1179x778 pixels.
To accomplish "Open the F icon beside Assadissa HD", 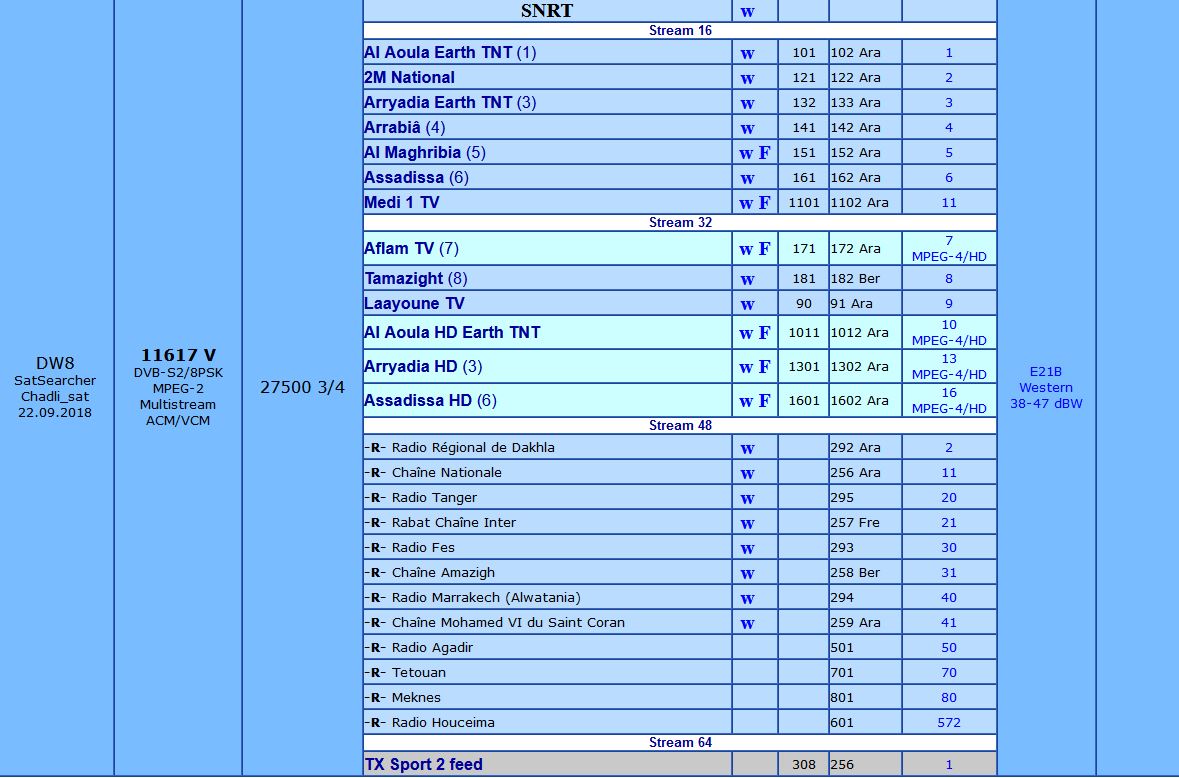I will pyautogui.click(x=764, y=401).
